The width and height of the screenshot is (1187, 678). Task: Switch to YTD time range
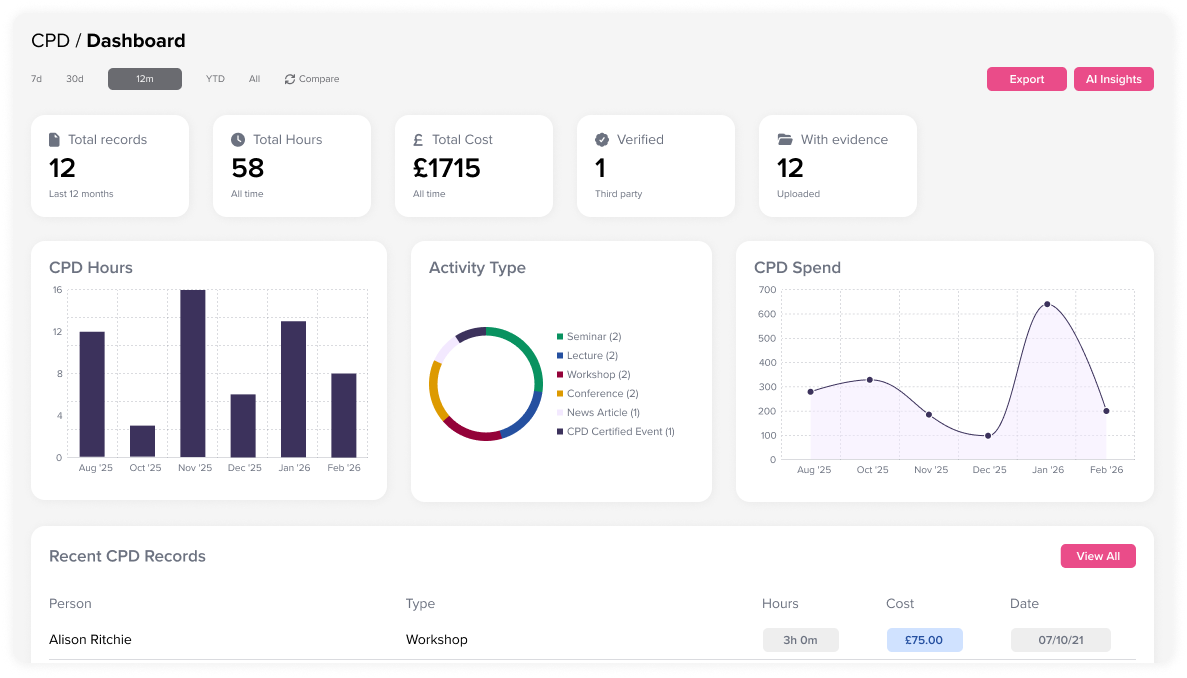[215, 79]
